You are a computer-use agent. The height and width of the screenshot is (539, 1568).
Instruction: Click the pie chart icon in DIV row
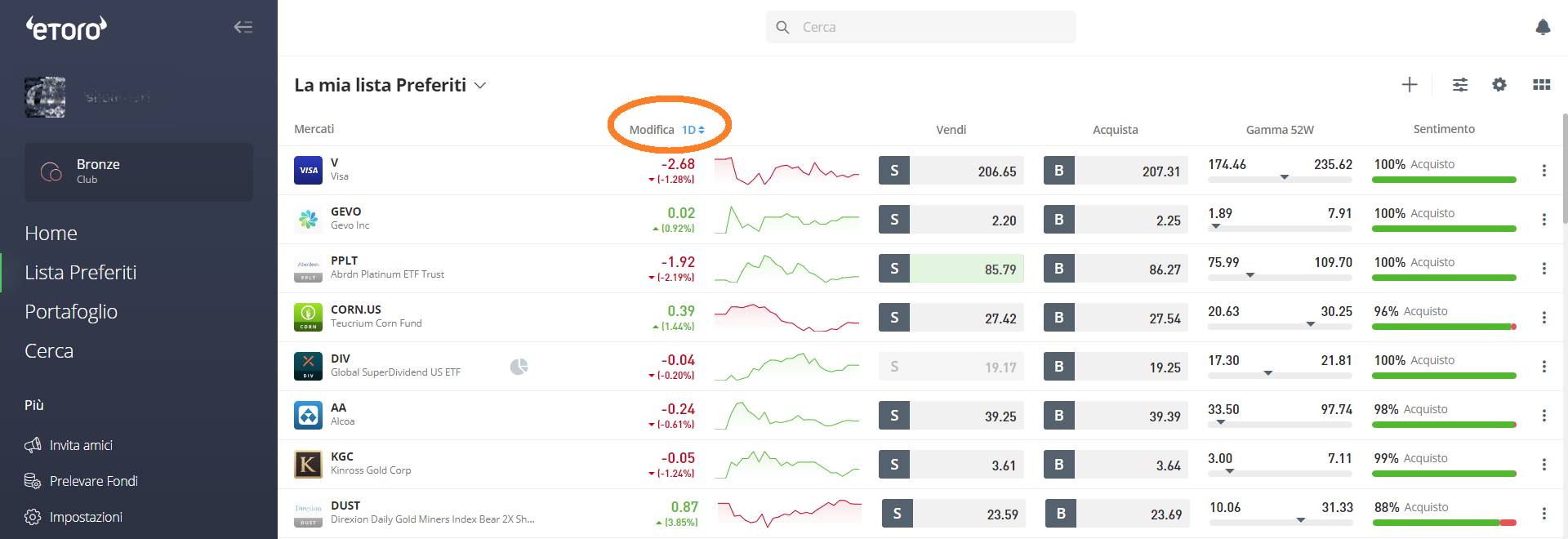point(519,367)
